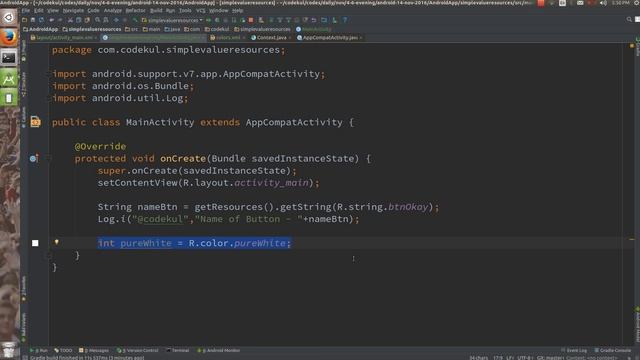Click the Copy toolbar icon
Image resolution: width=640 pixels, height=360 pixels.
78,20
